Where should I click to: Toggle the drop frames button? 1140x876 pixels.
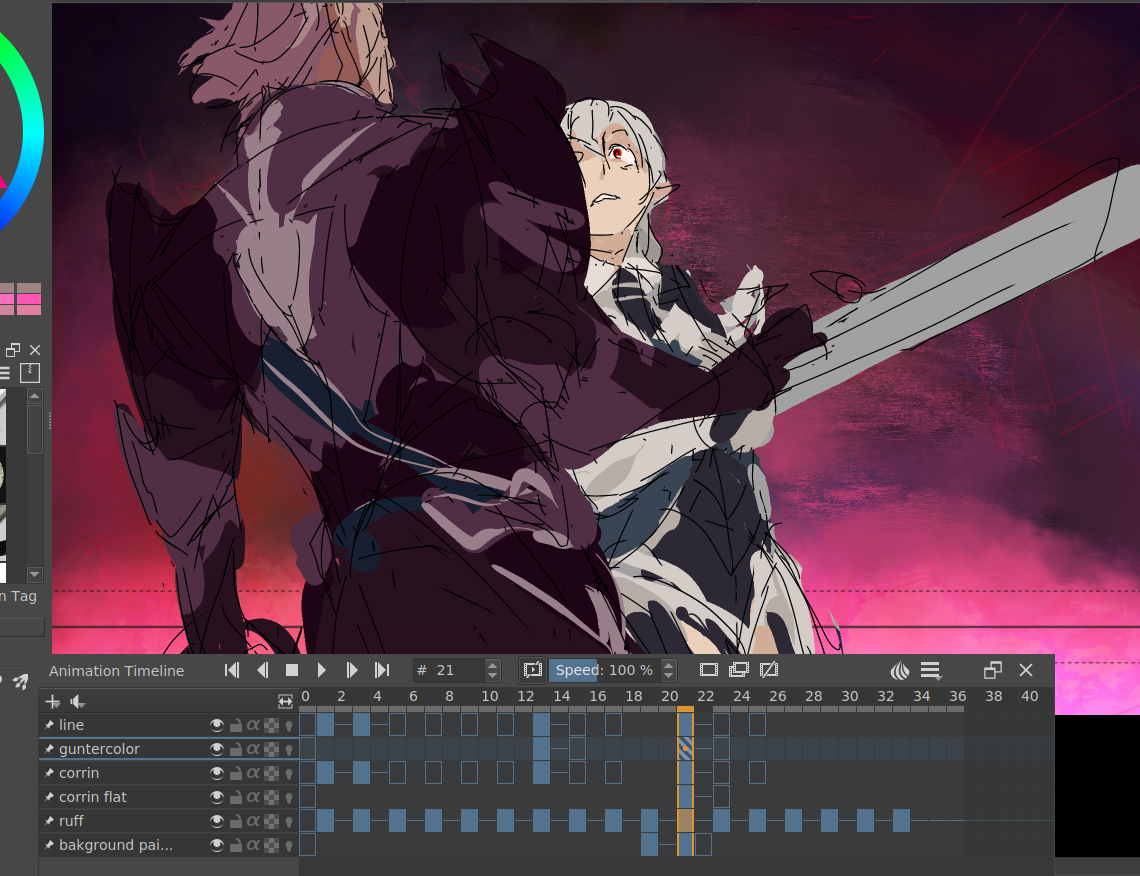(x=532, y=670)
